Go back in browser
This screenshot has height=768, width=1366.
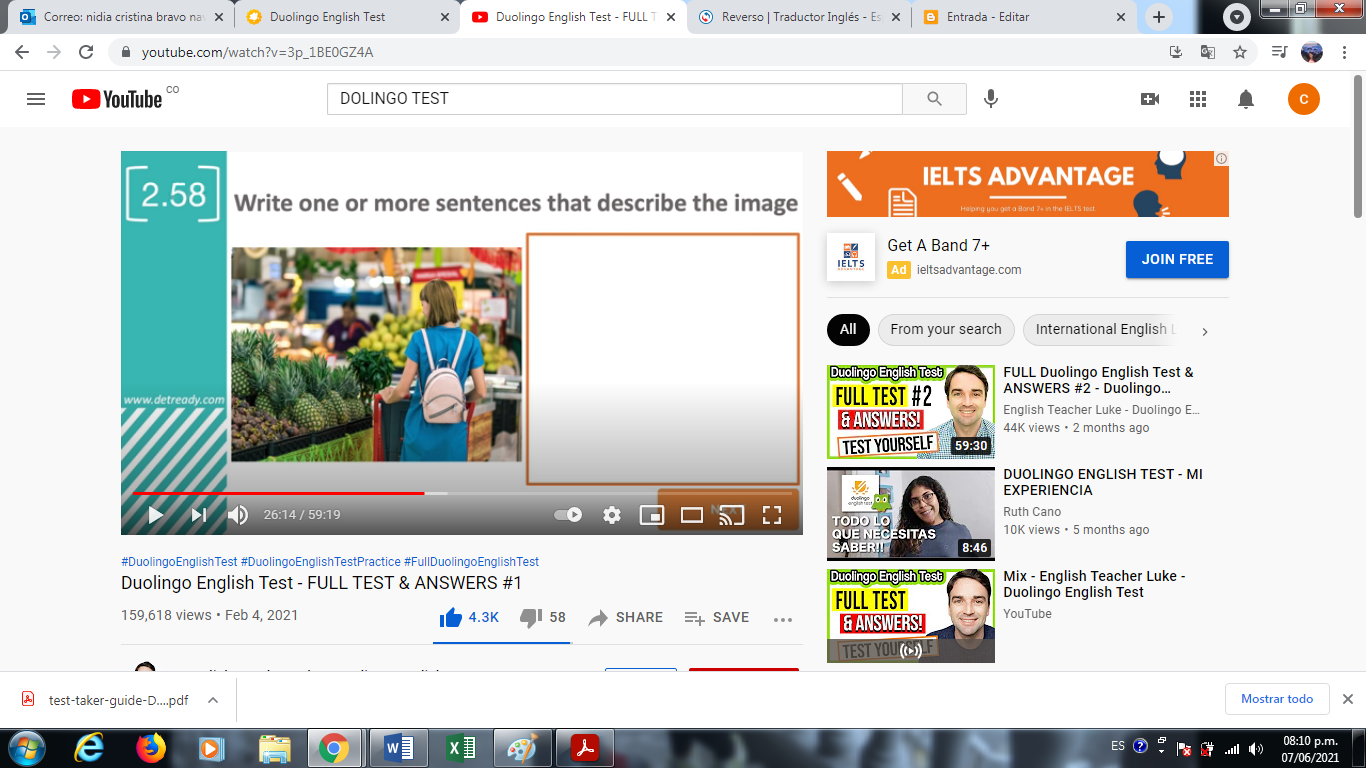click(x=22, y=52)
